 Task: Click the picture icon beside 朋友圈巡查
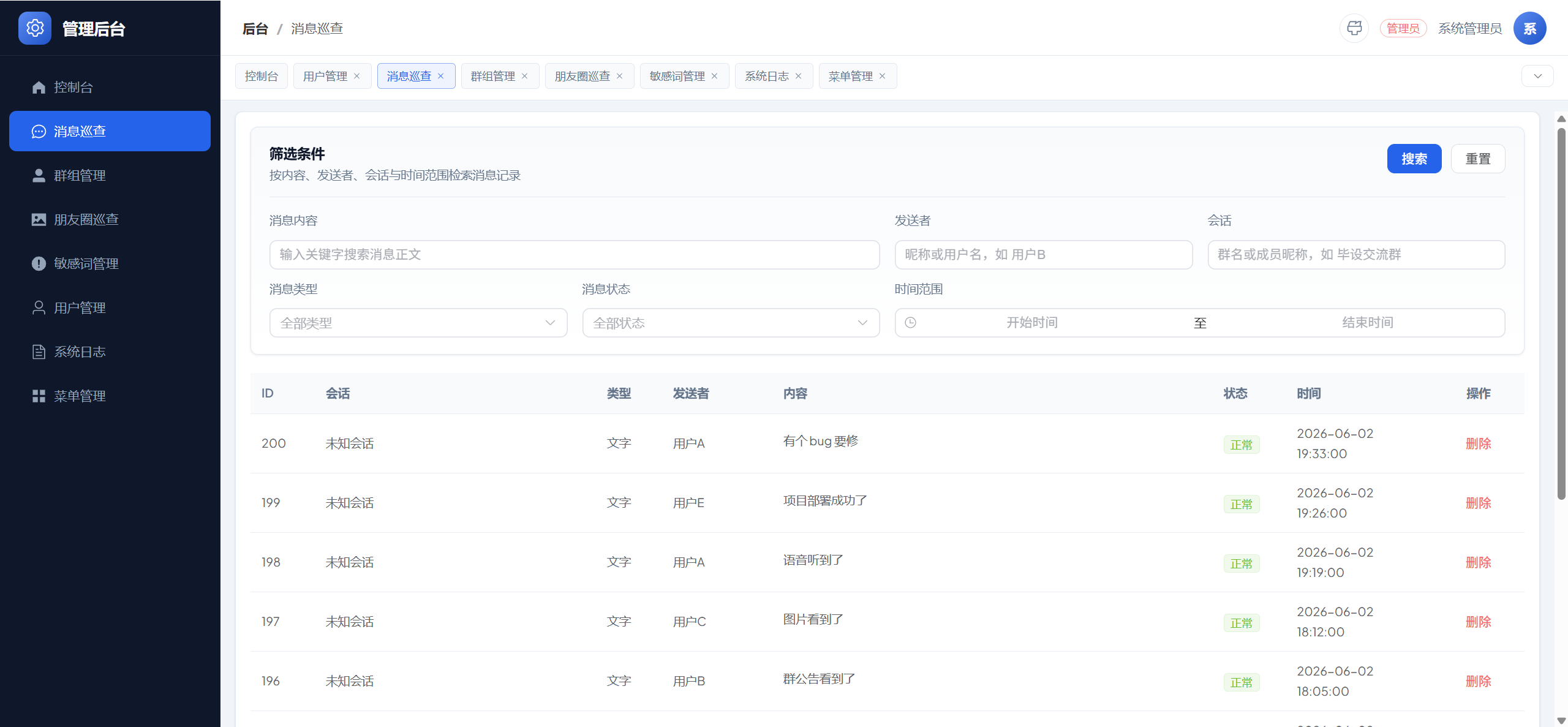(x=39, y=219)
